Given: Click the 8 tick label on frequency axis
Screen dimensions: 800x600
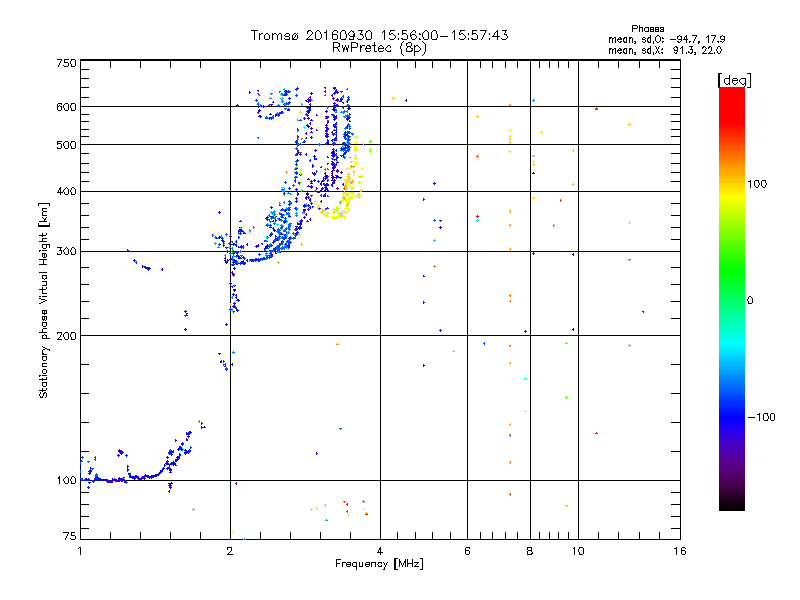Looking at the screenshot, I should click(530, 551).
